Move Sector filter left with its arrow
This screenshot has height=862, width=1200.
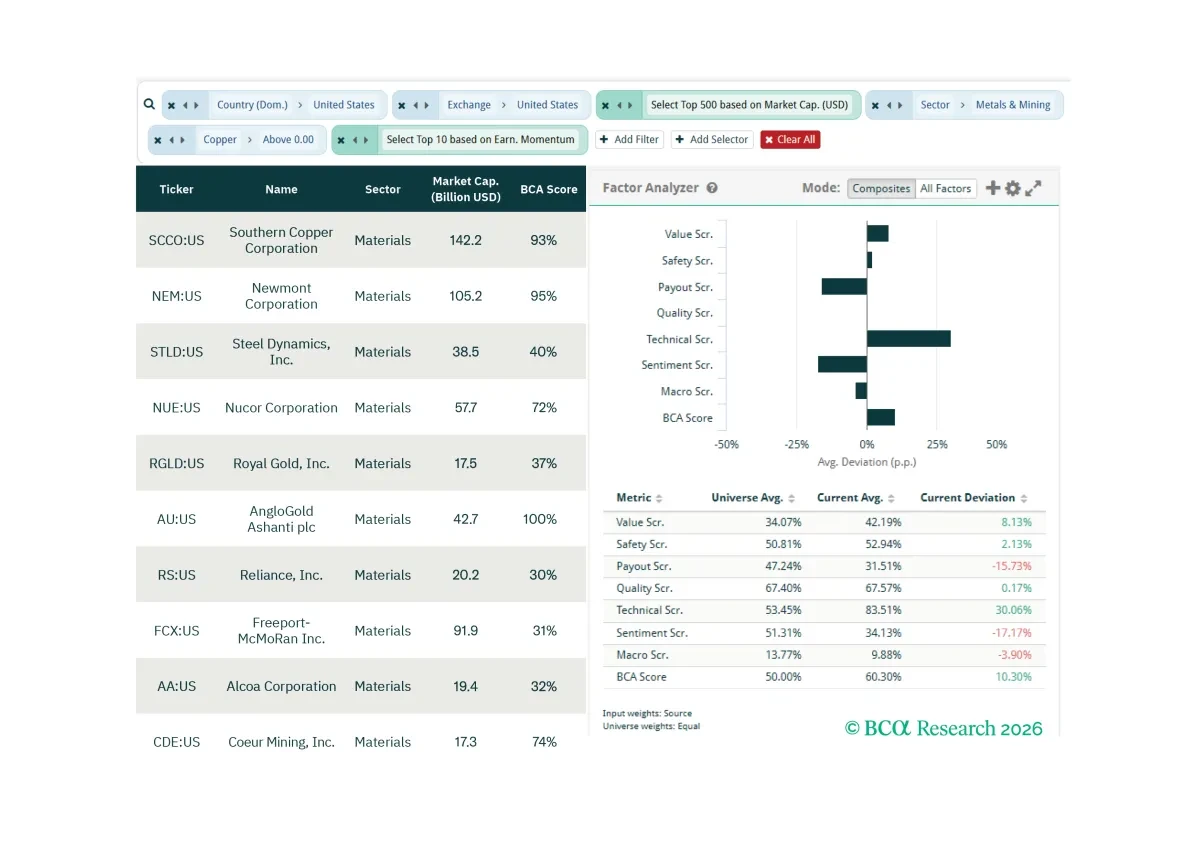[889, 105]
